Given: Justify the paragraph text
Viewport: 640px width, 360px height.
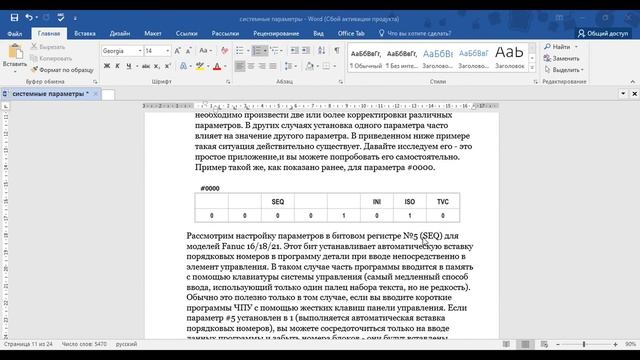Looking at the screenshot, I should (273, 66).
